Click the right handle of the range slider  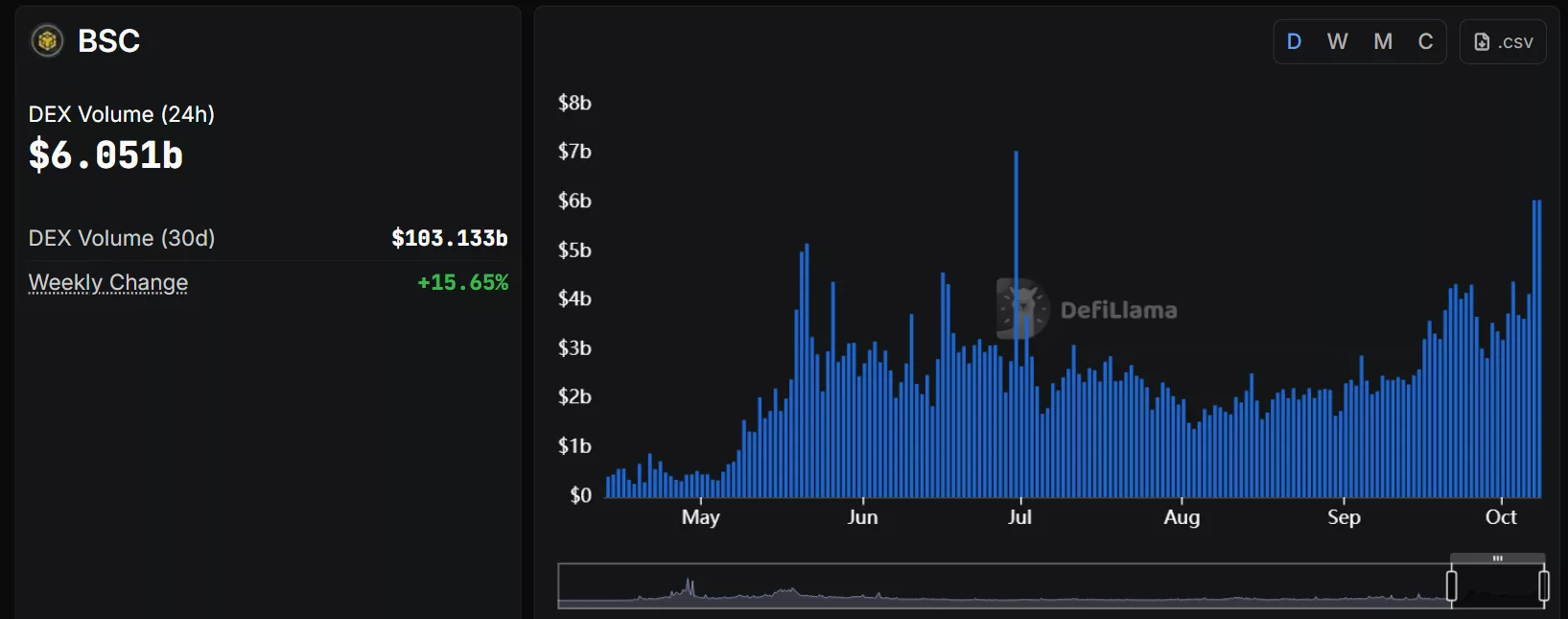click(1543, 585)
